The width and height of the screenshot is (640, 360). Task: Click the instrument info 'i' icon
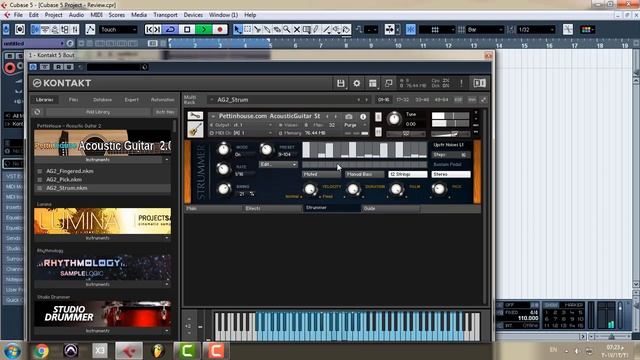(363, 117)
